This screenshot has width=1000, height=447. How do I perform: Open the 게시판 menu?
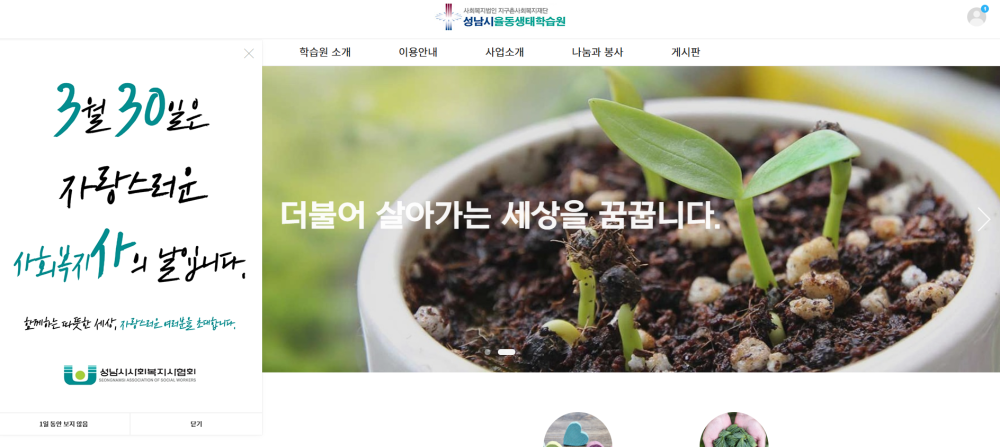click(686, 52)
